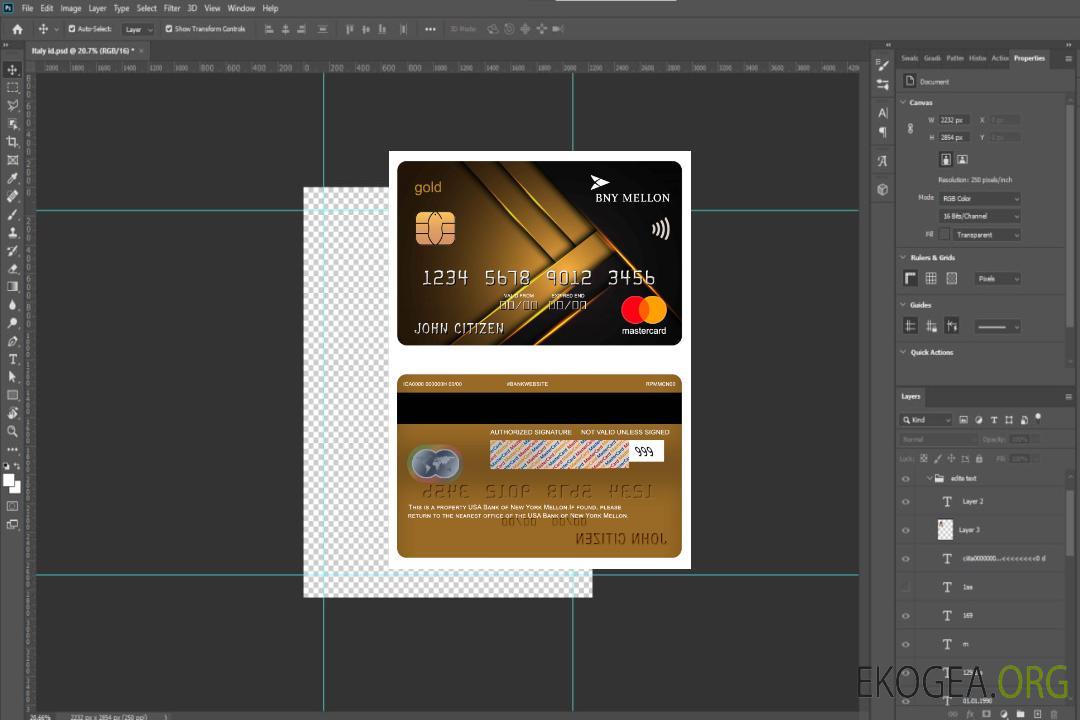Open the Image menu
The image size is (1080, 720).
click(71, 8)
